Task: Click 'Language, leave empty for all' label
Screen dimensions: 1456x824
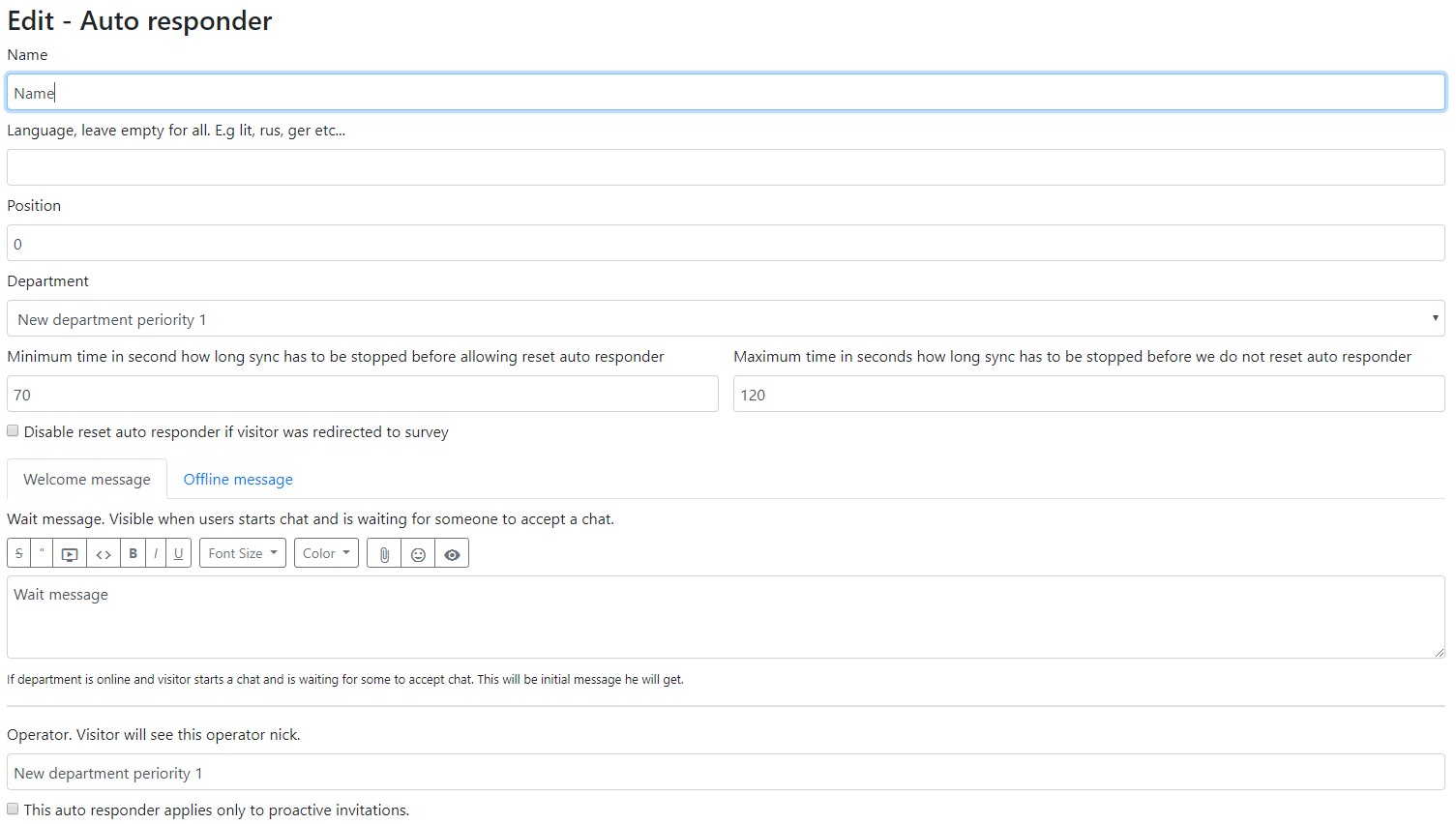Action: pos(176,131)
